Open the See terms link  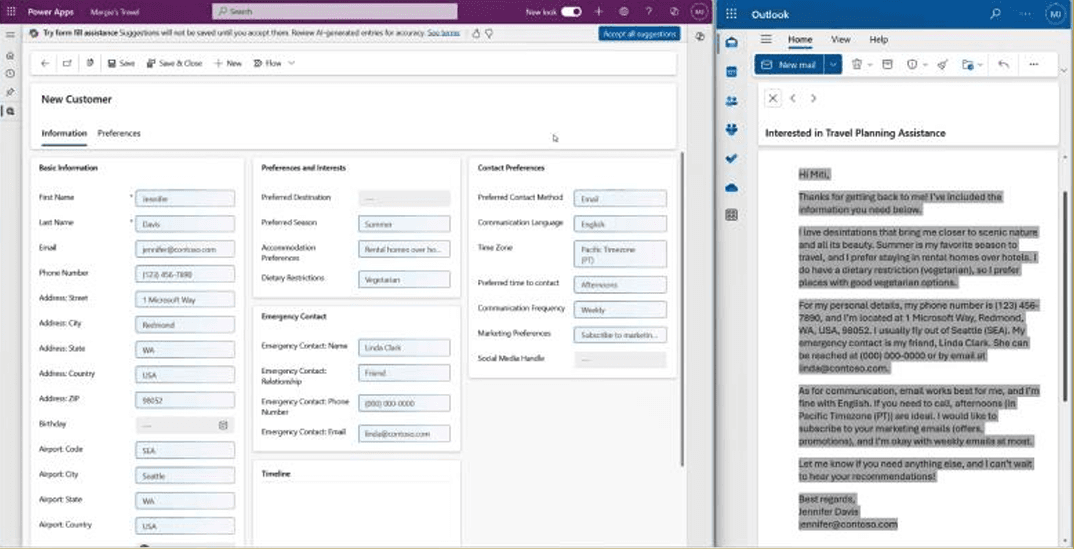pyautogui.click(x=443, y=33)
